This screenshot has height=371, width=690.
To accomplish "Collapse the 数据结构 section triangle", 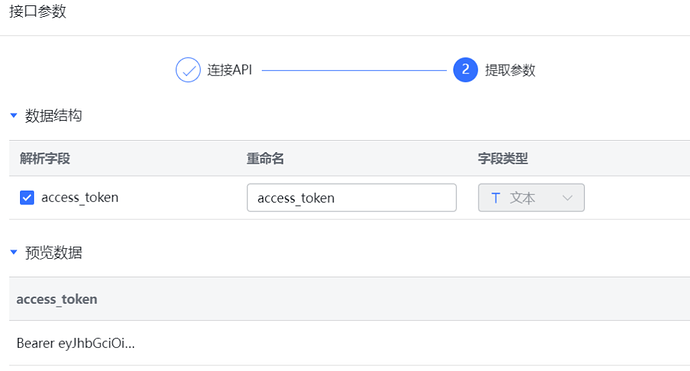I will point(14,116).
